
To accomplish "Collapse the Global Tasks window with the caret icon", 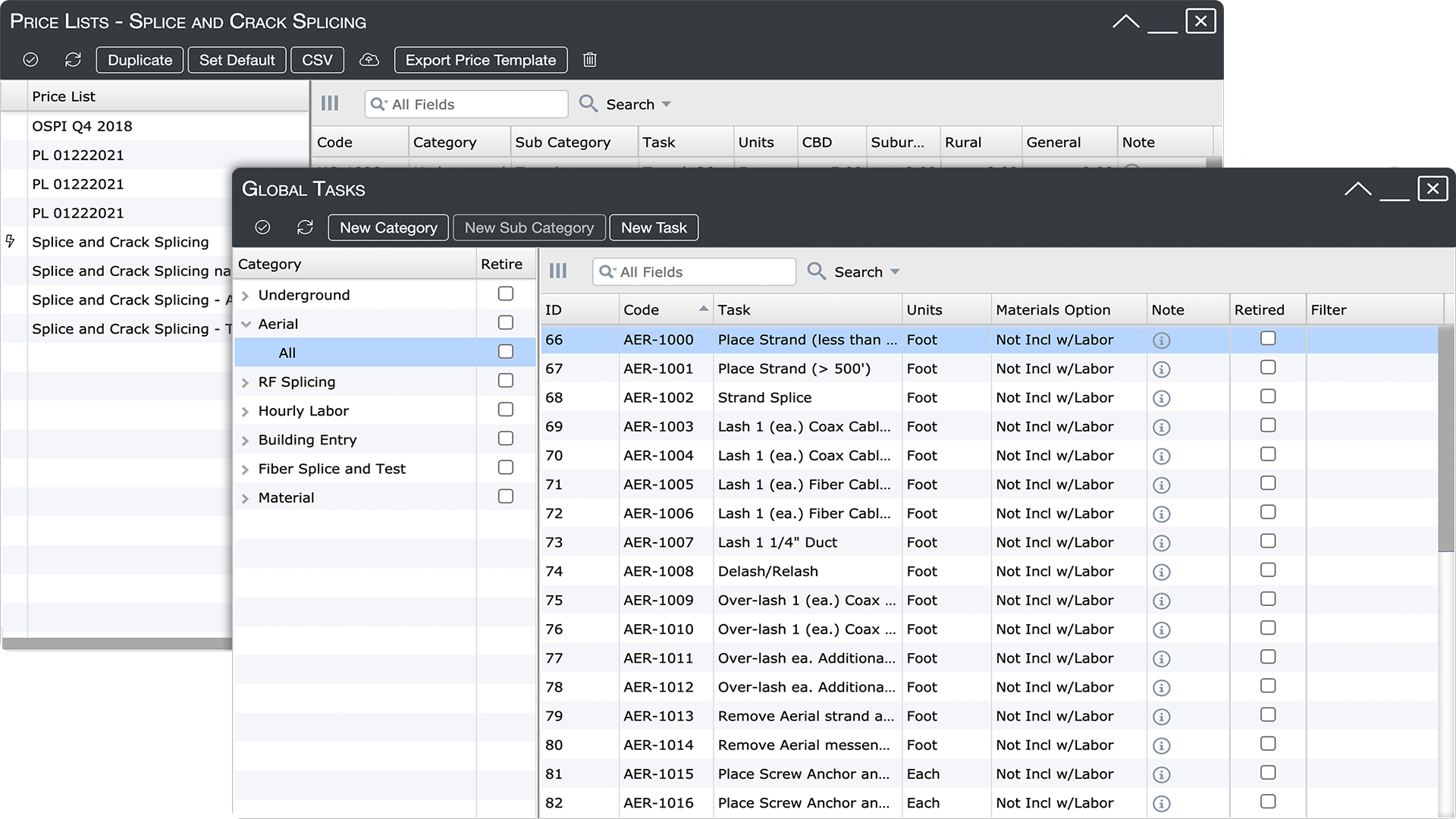I will click(x=1357, y=189).
